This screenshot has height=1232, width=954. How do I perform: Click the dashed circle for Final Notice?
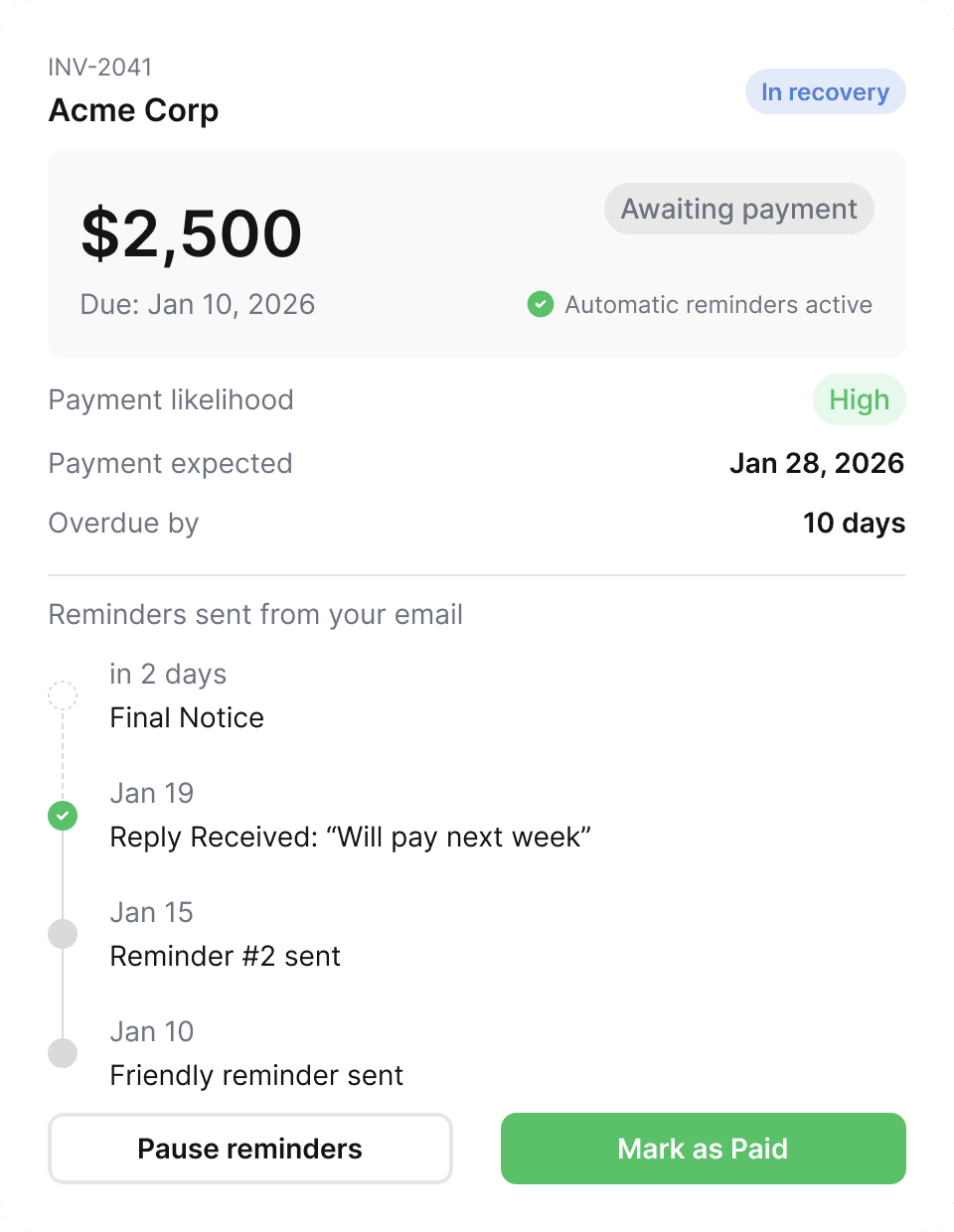[x=63, y=695]
